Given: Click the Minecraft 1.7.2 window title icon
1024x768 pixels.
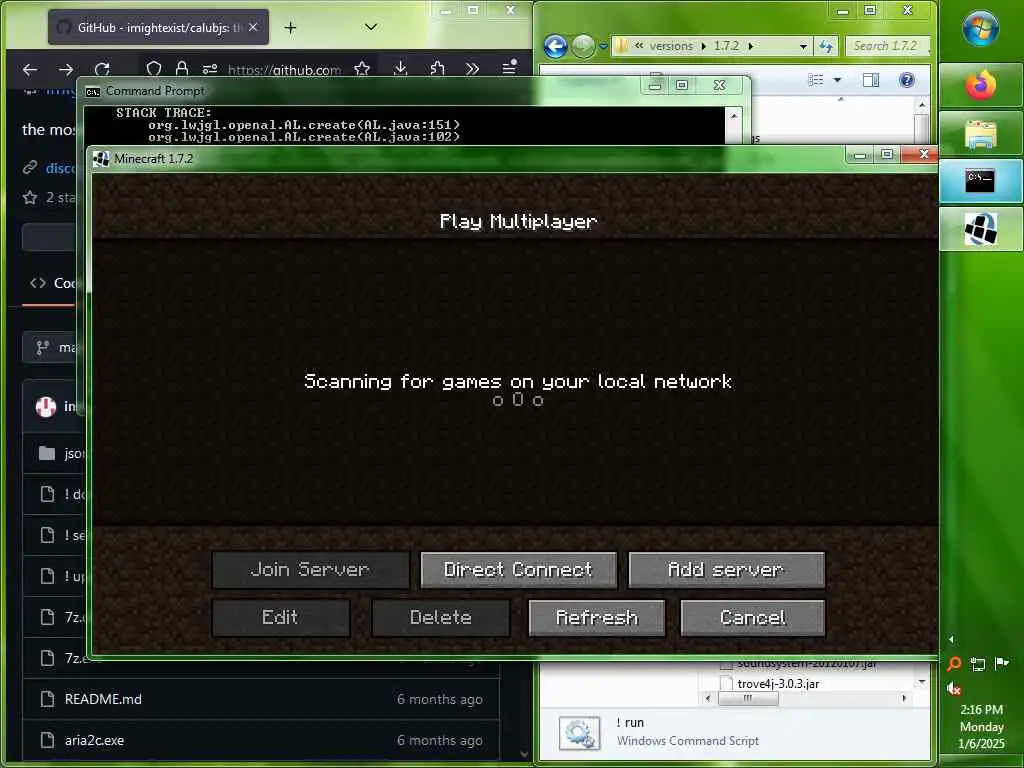Looking at the screenshot, I should (x=101, y=159).
